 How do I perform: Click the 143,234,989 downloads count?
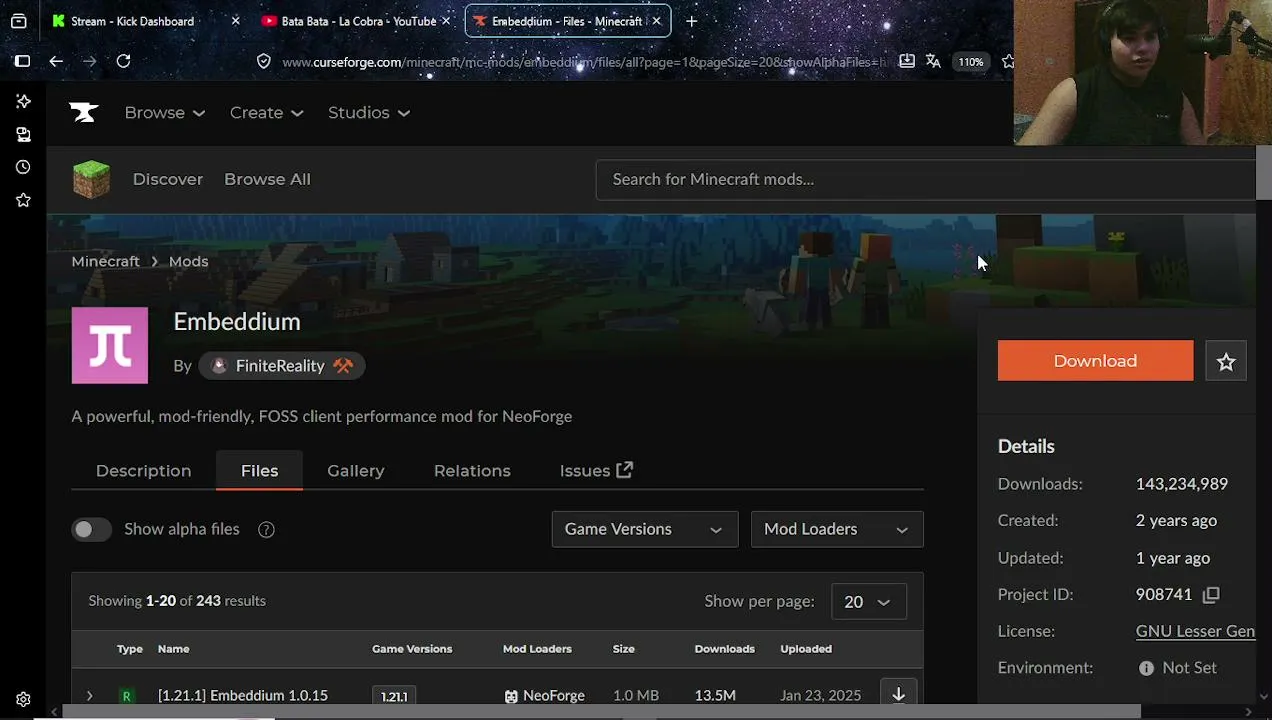click(x=1181, y=484)
